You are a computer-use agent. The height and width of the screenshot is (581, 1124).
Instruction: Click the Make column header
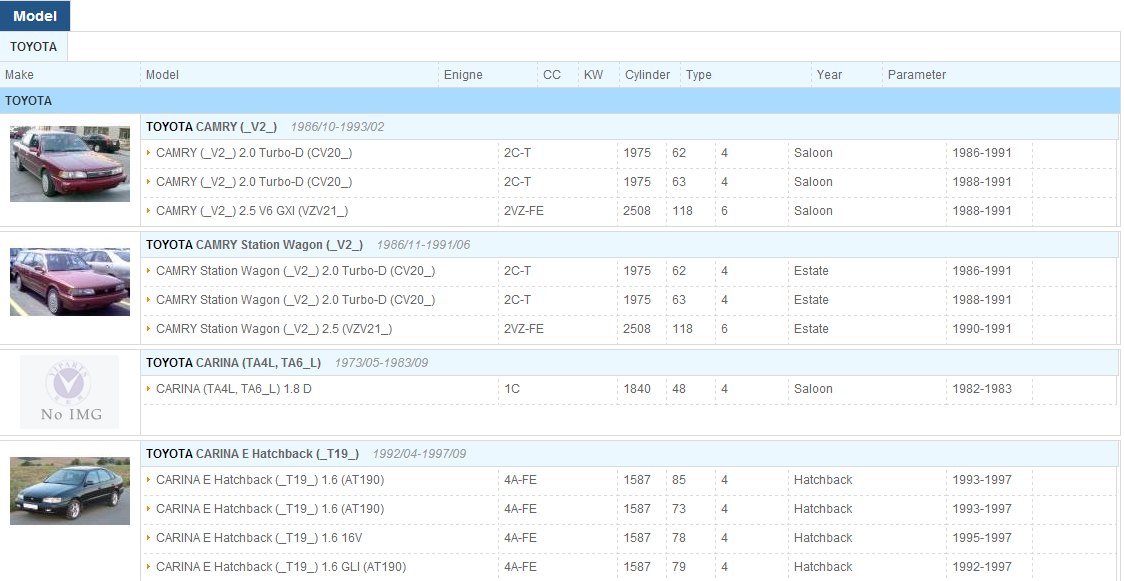pos(19,75)
